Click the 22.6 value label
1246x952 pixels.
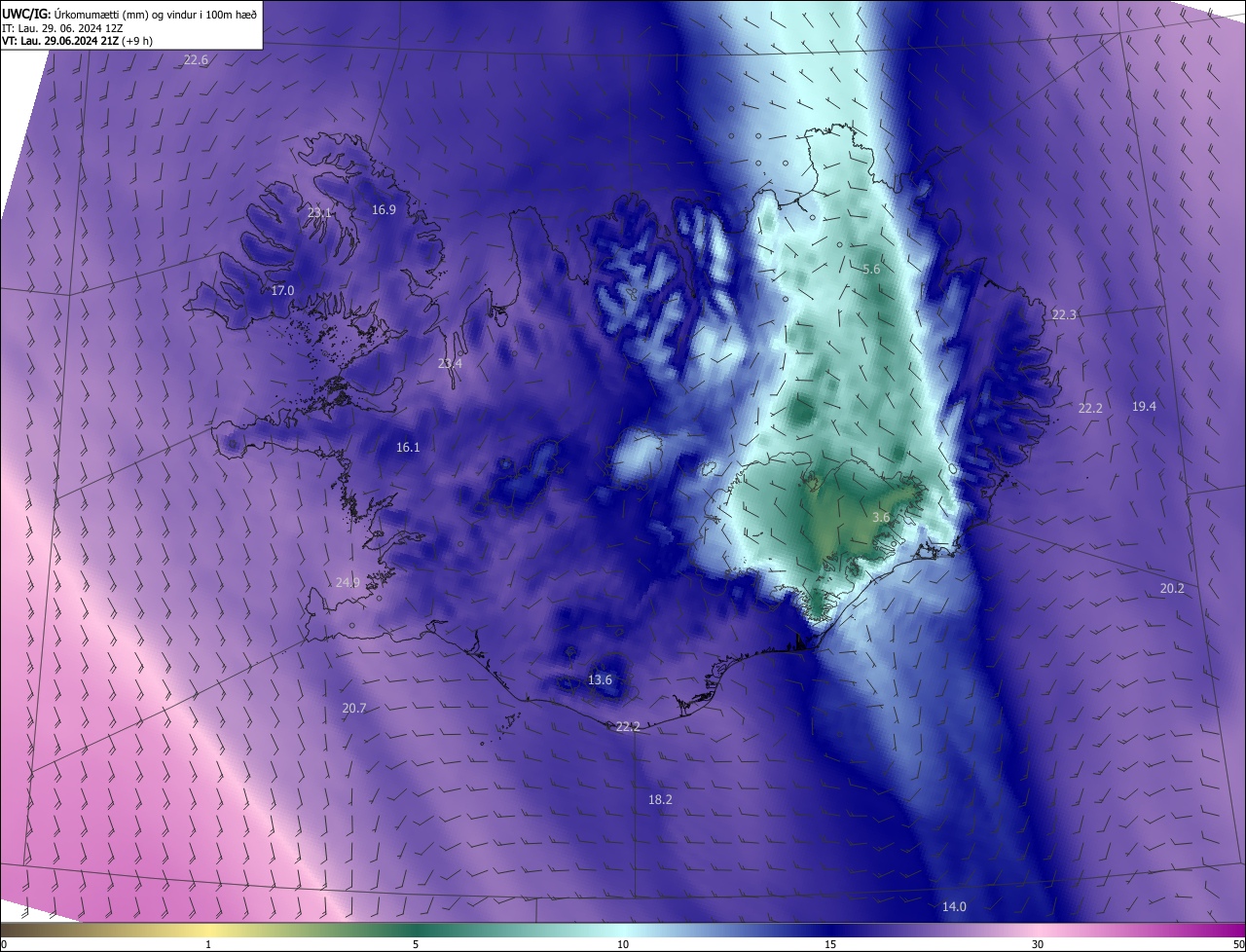[196, 60]
